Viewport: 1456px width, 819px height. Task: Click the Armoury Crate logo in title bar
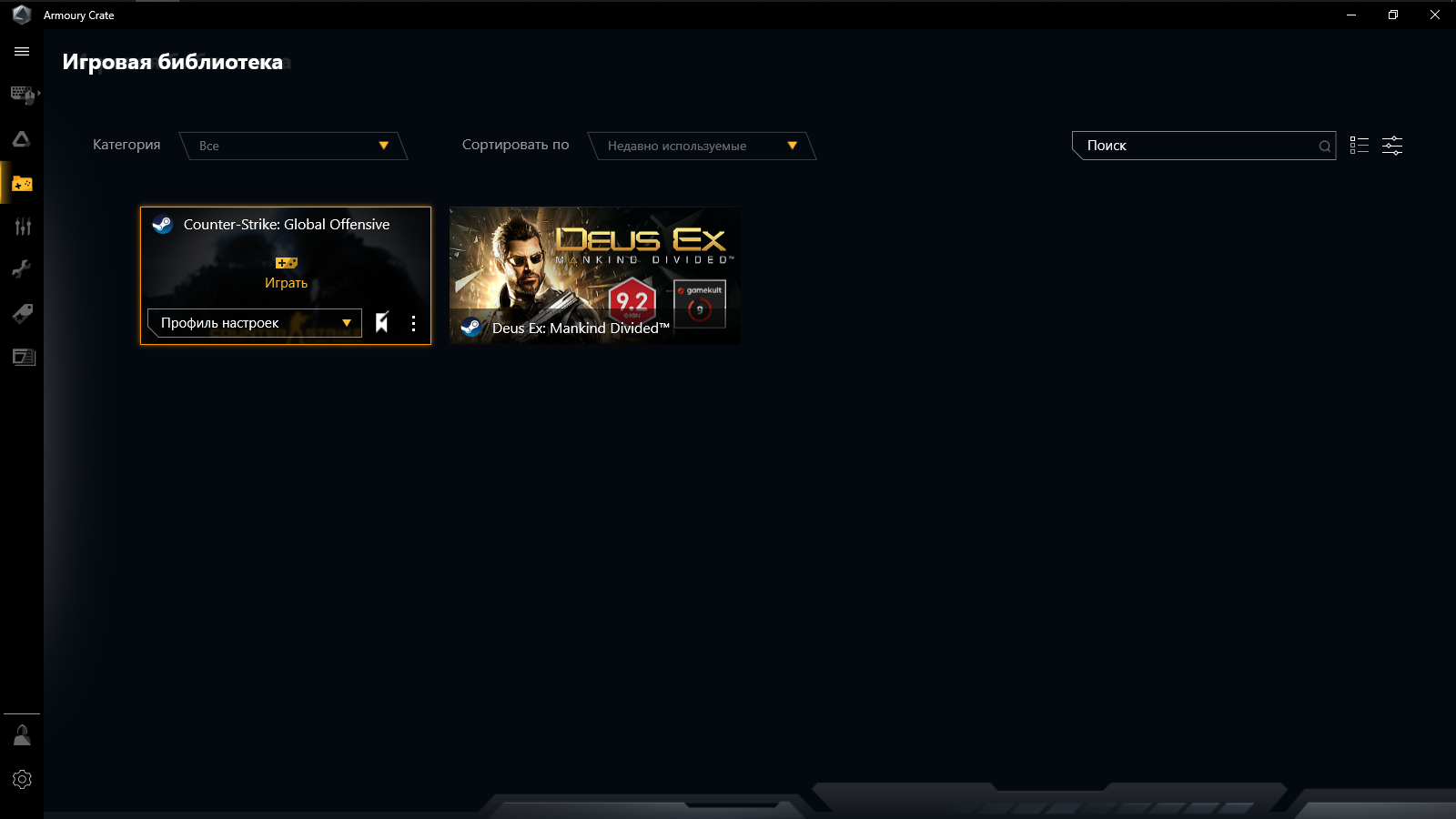click(x=22, y=15)
